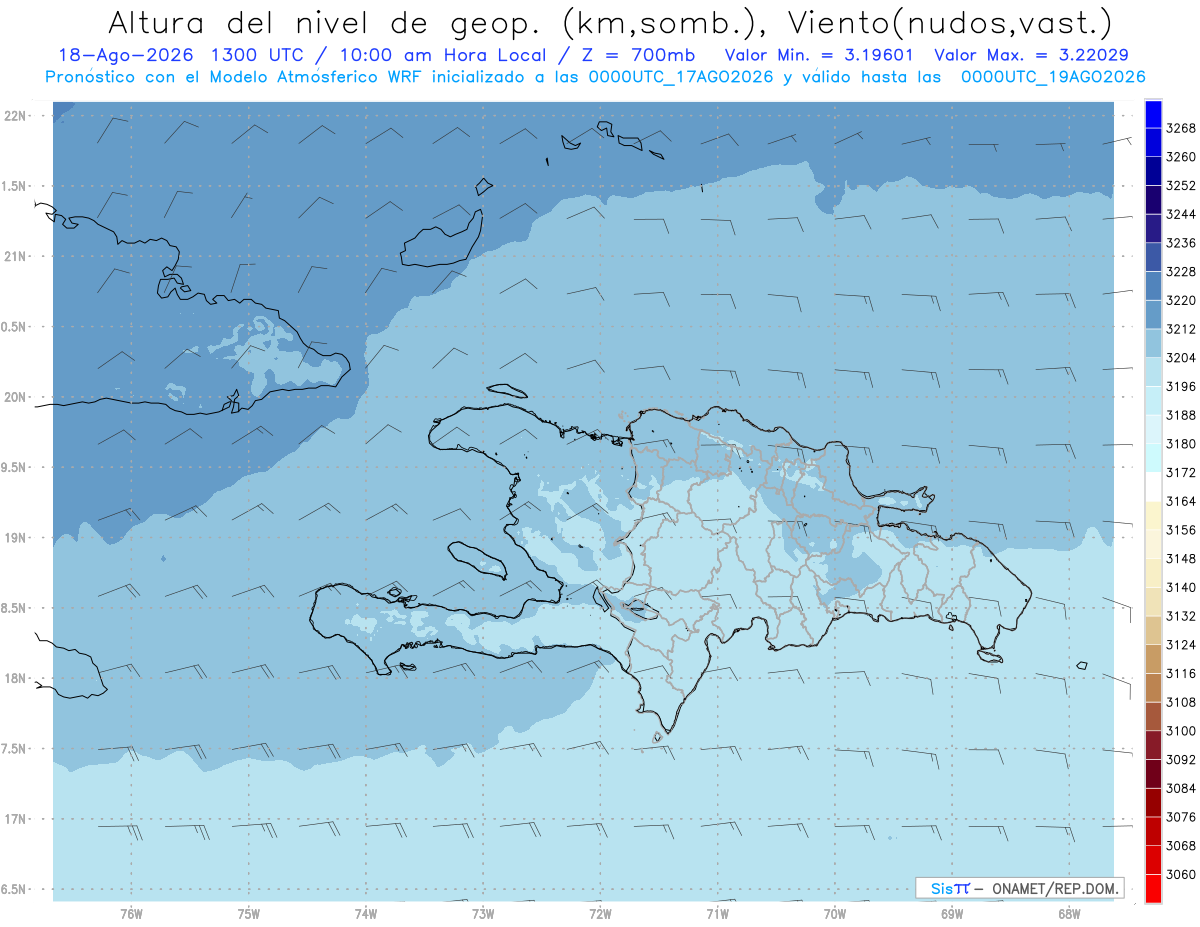Click colorbar segment between 3084 and 3092
The image size is (1200, 927).
pos(1153,773)
